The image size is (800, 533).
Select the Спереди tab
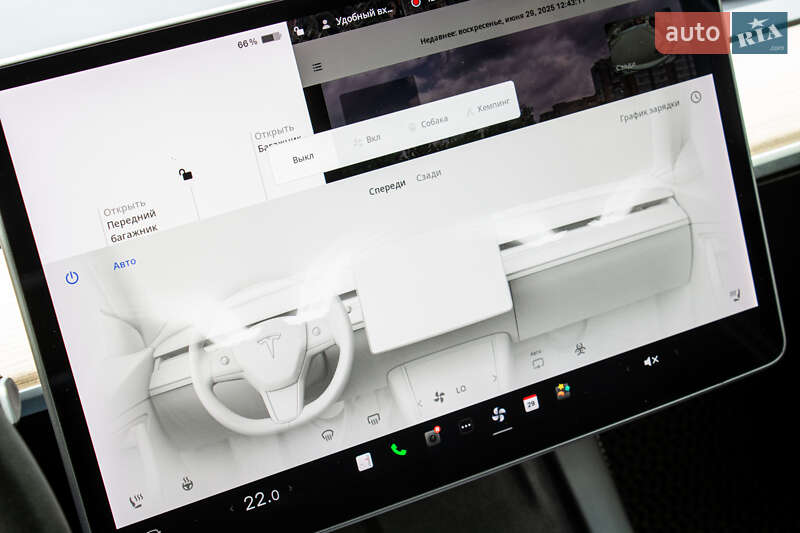coord(387,186)
